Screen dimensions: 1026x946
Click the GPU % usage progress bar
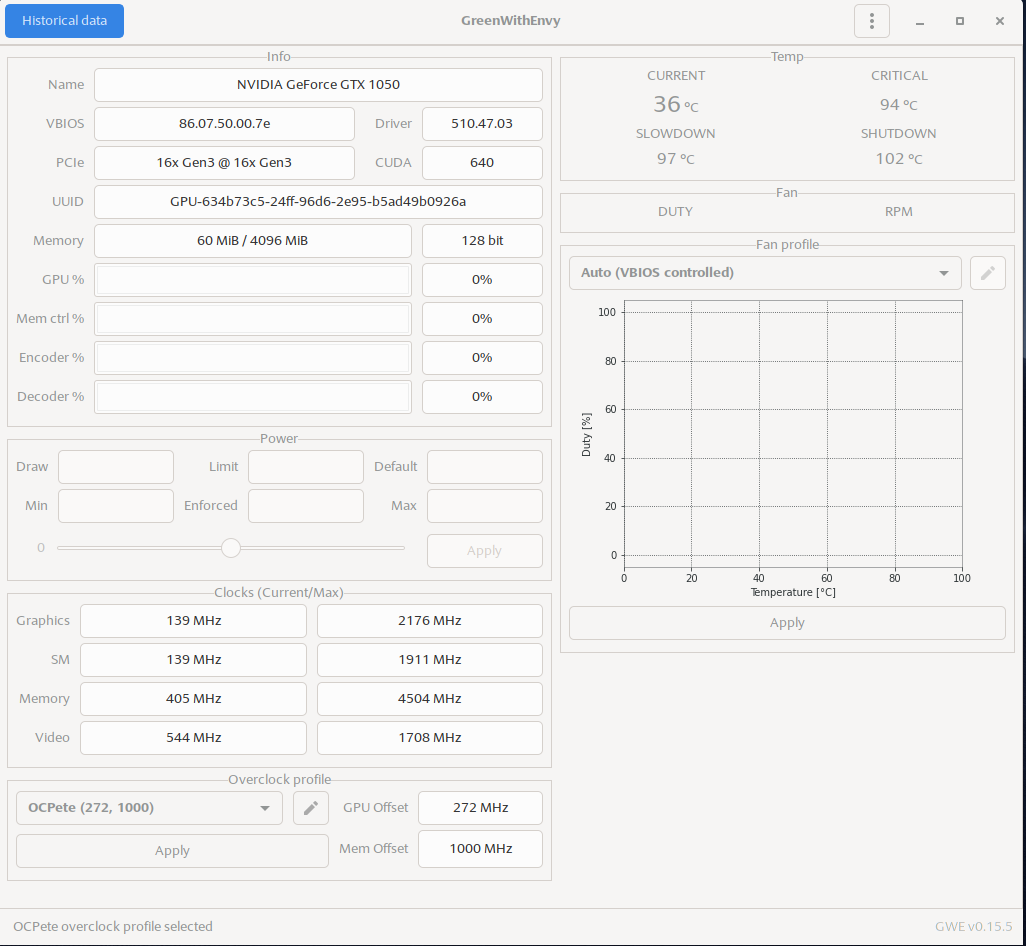click(253, 280)
